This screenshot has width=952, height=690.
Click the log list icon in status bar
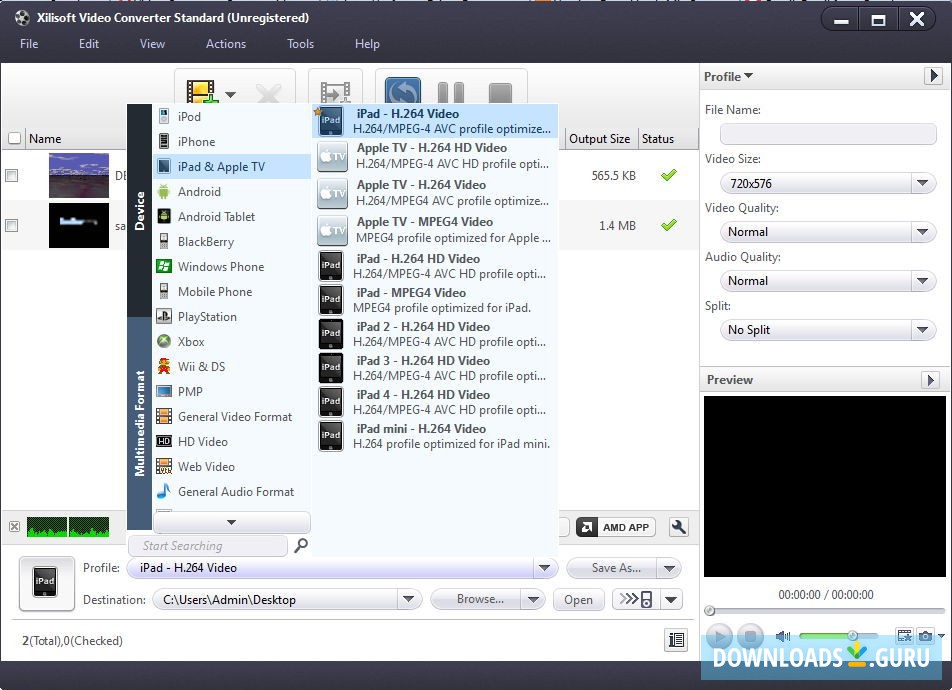tap(676, 640)
